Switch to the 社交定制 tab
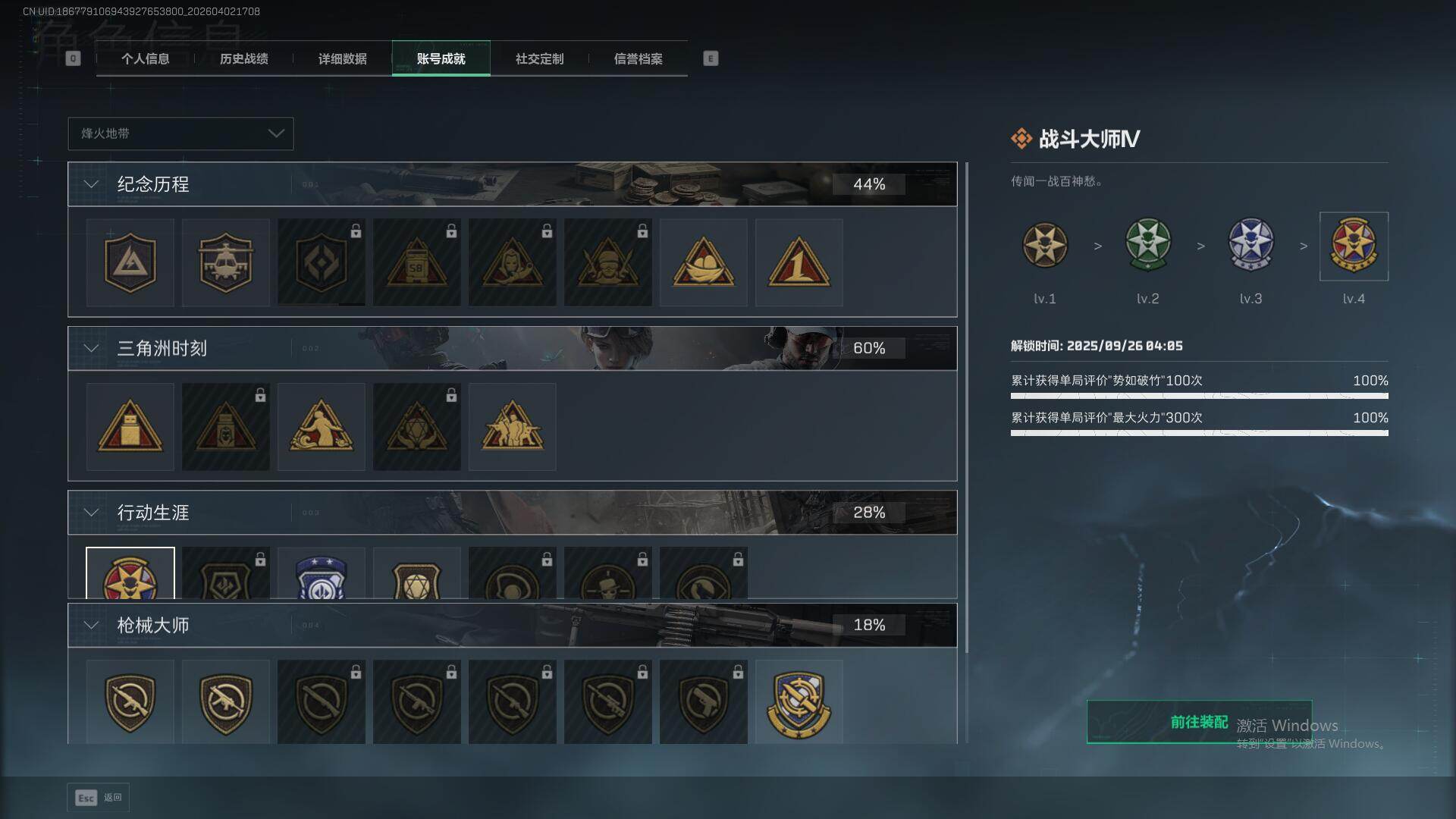The height and width of the screenshot is (819, 1456). click(539, 58)
